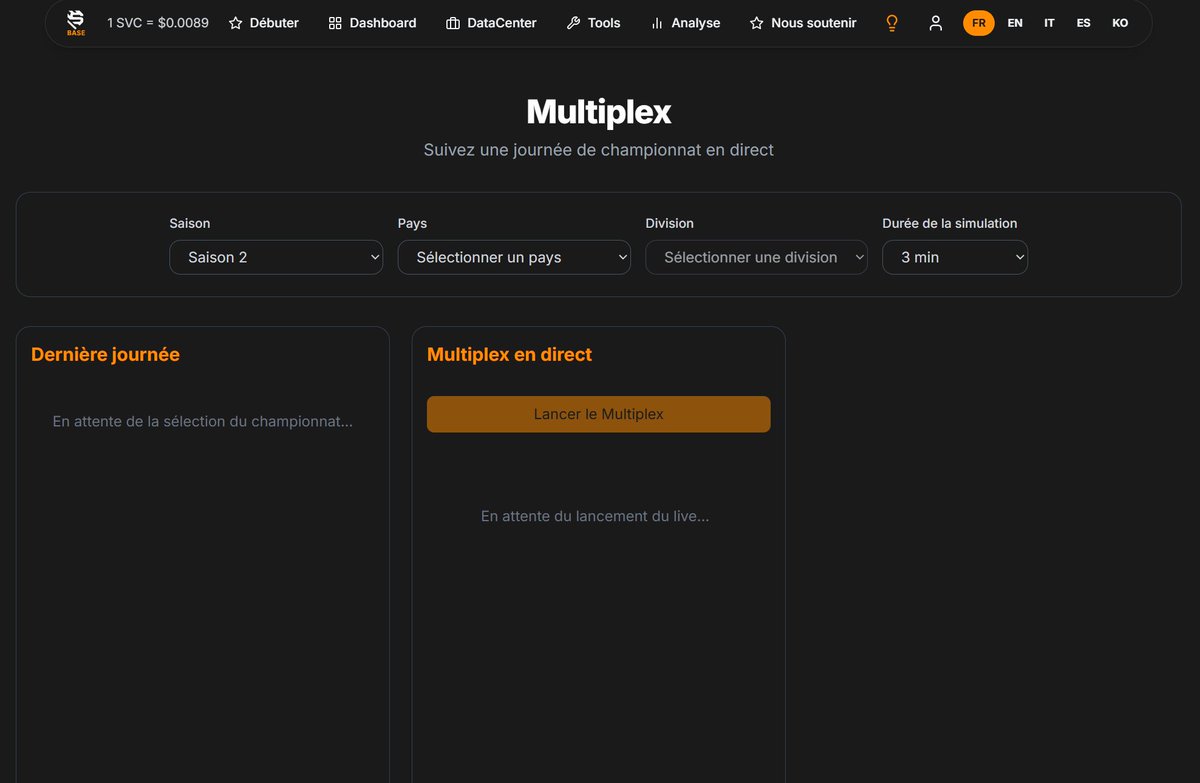The height and width of the screenshot is (783, 1200).
Task: Click the SVC Base logo icon
Action: (76, 22)
